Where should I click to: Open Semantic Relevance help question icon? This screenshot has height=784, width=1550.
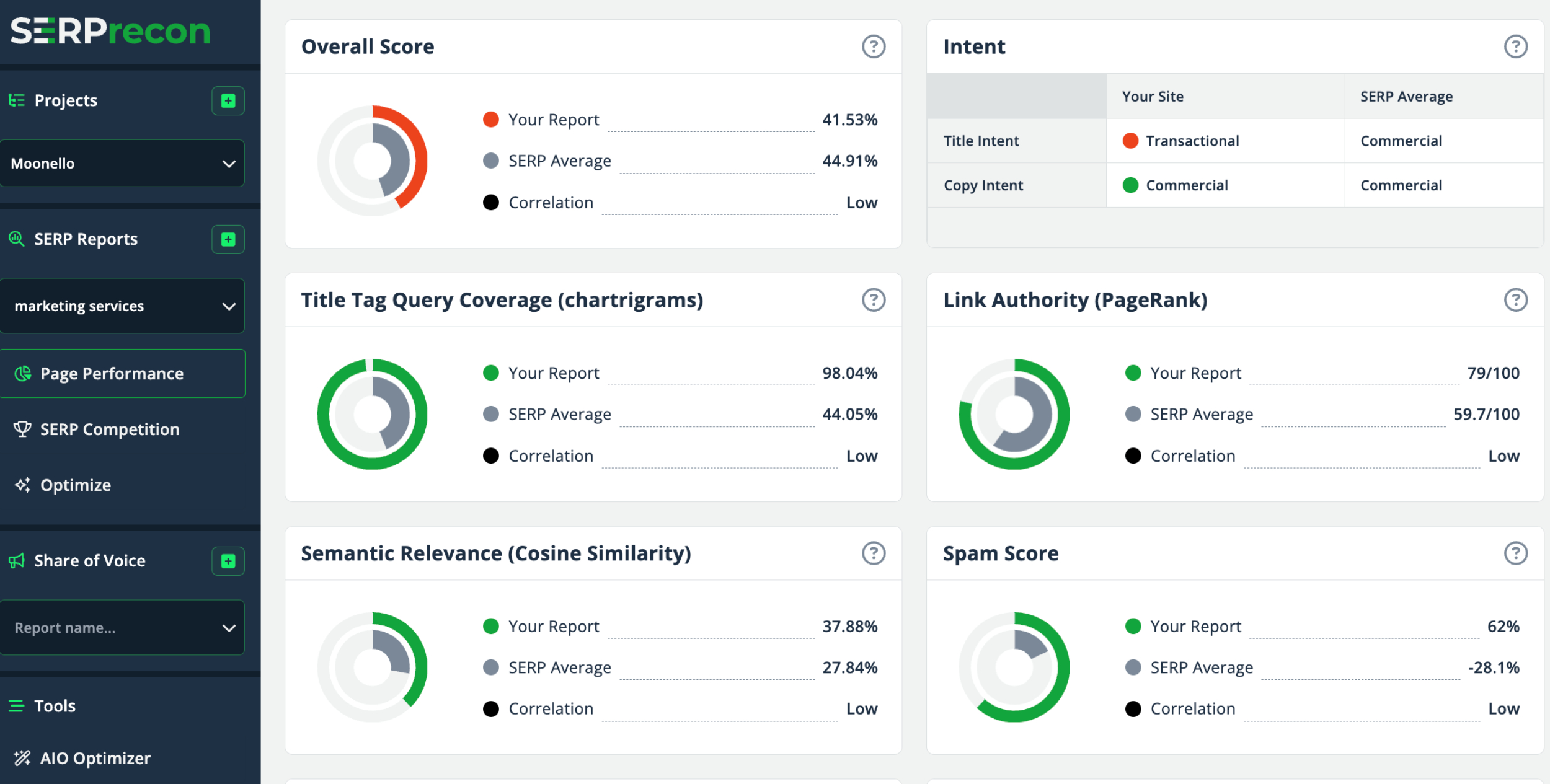(x=873, y=553)
